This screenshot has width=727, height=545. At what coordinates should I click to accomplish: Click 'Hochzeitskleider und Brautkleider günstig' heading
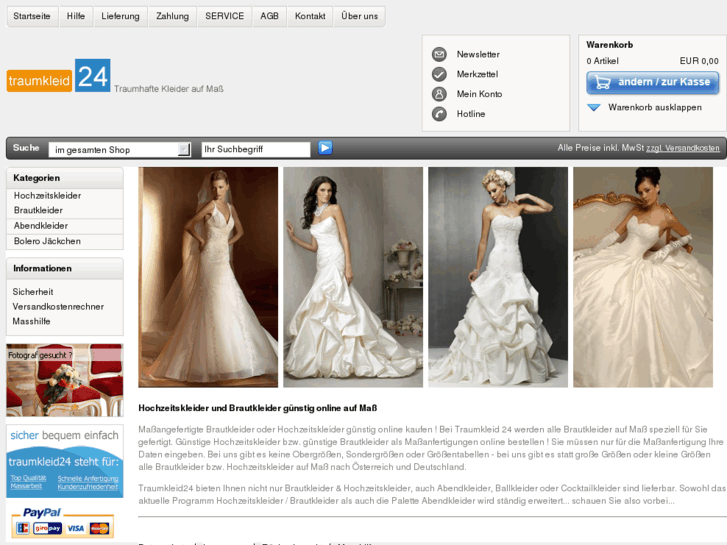(257, 408)
